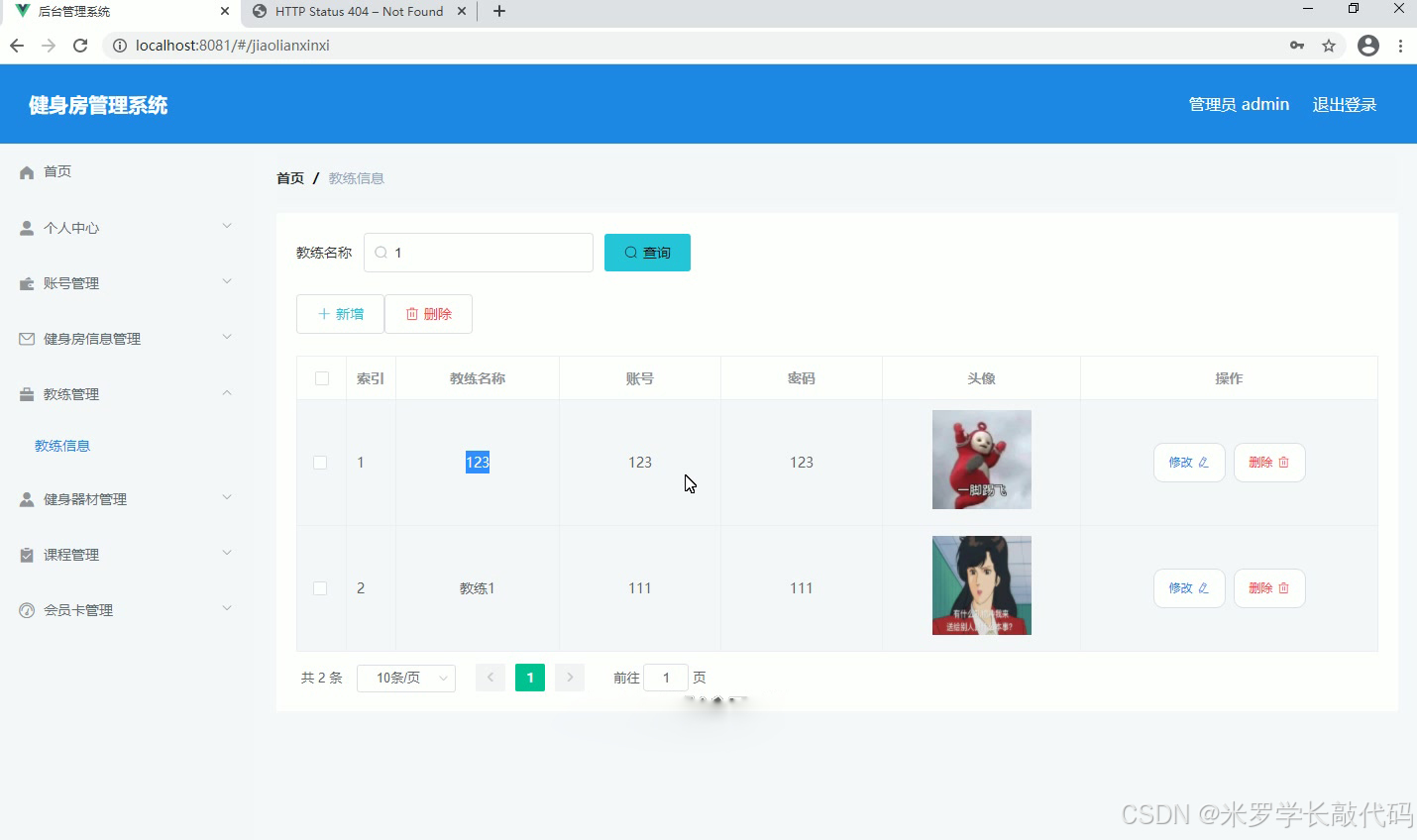Open the 10条/页 page size dropdown
Viewport: 1417px width, 840px height.
[405, 678]
